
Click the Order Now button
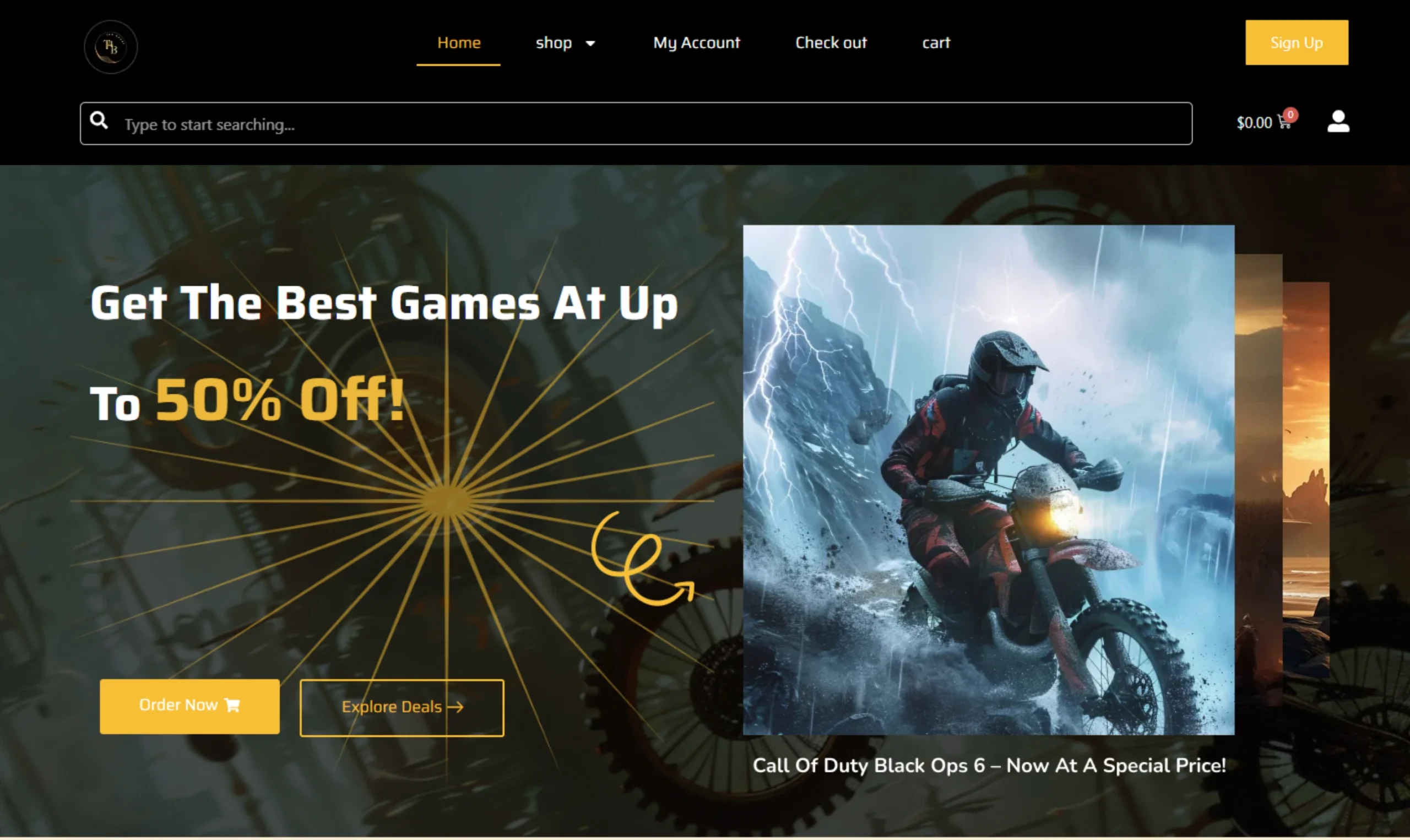189,706
